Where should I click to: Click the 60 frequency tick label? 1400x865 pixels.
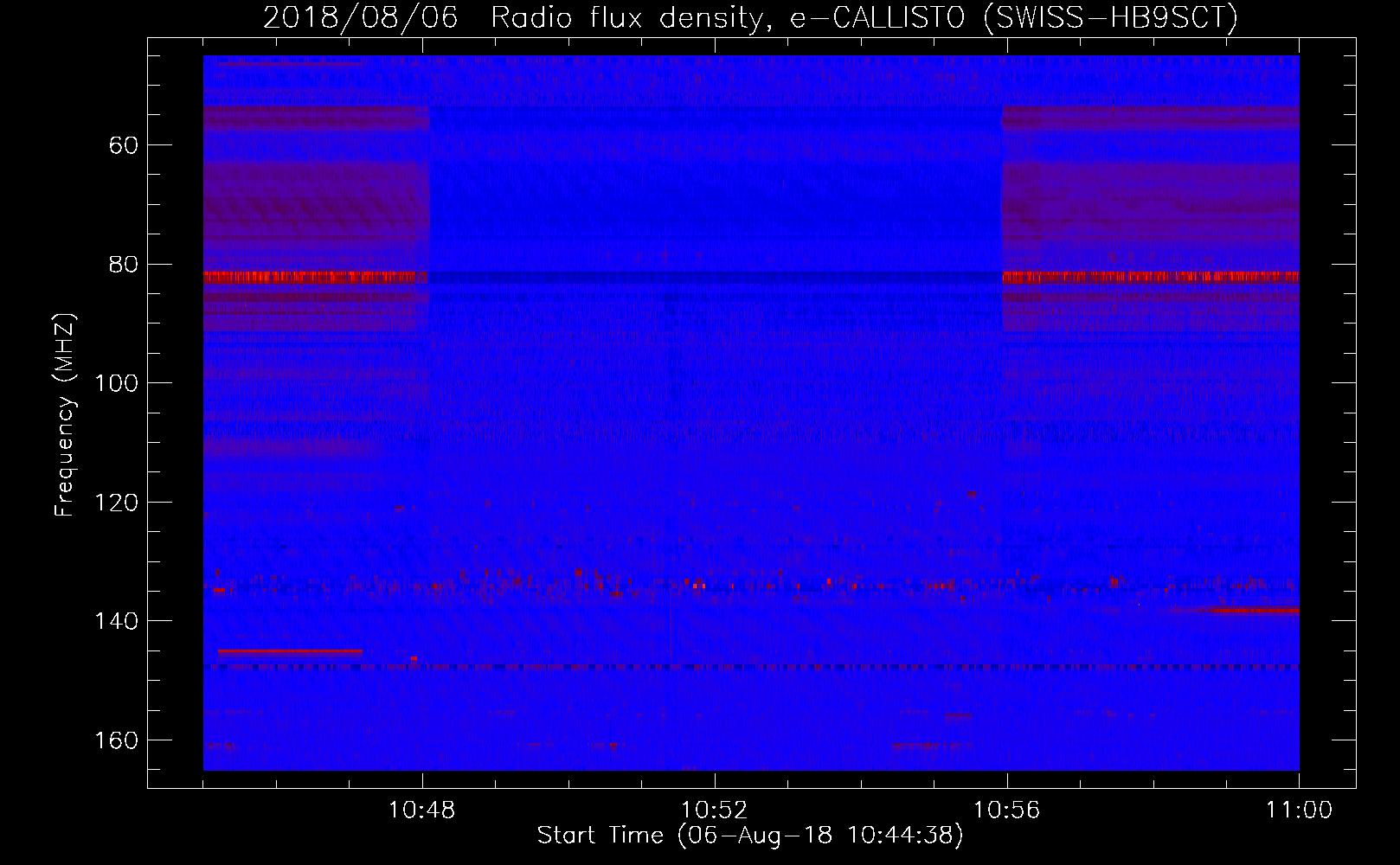point(124,145)
